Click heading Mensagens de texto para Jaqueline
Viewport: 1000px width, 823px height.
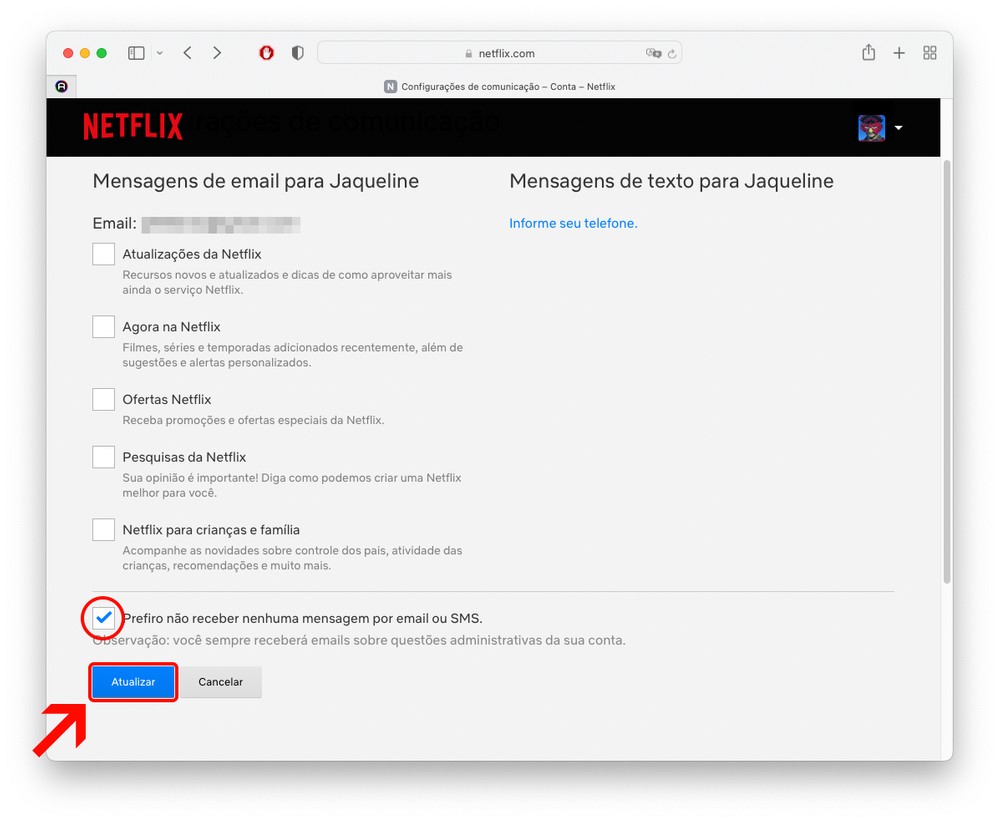pyautogui.click(x=672, y=181)
